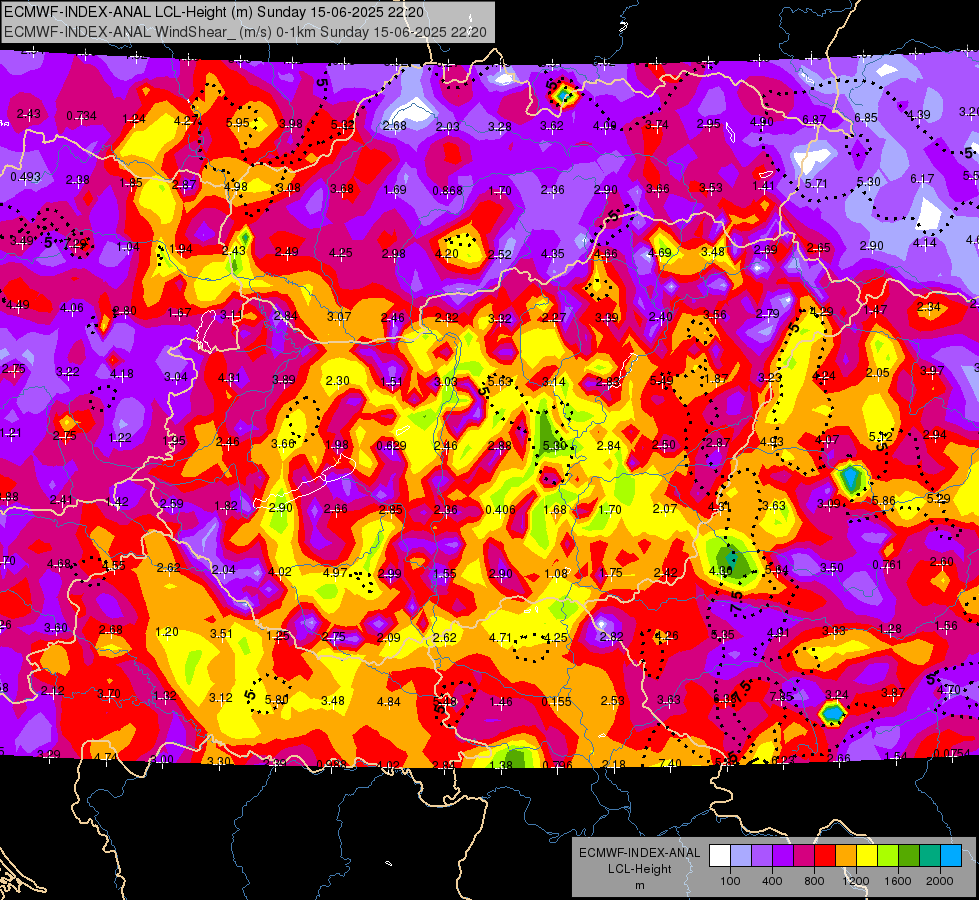Click the wind shear value 2.05
Viewport: 979px width, 900px height.
878,372
